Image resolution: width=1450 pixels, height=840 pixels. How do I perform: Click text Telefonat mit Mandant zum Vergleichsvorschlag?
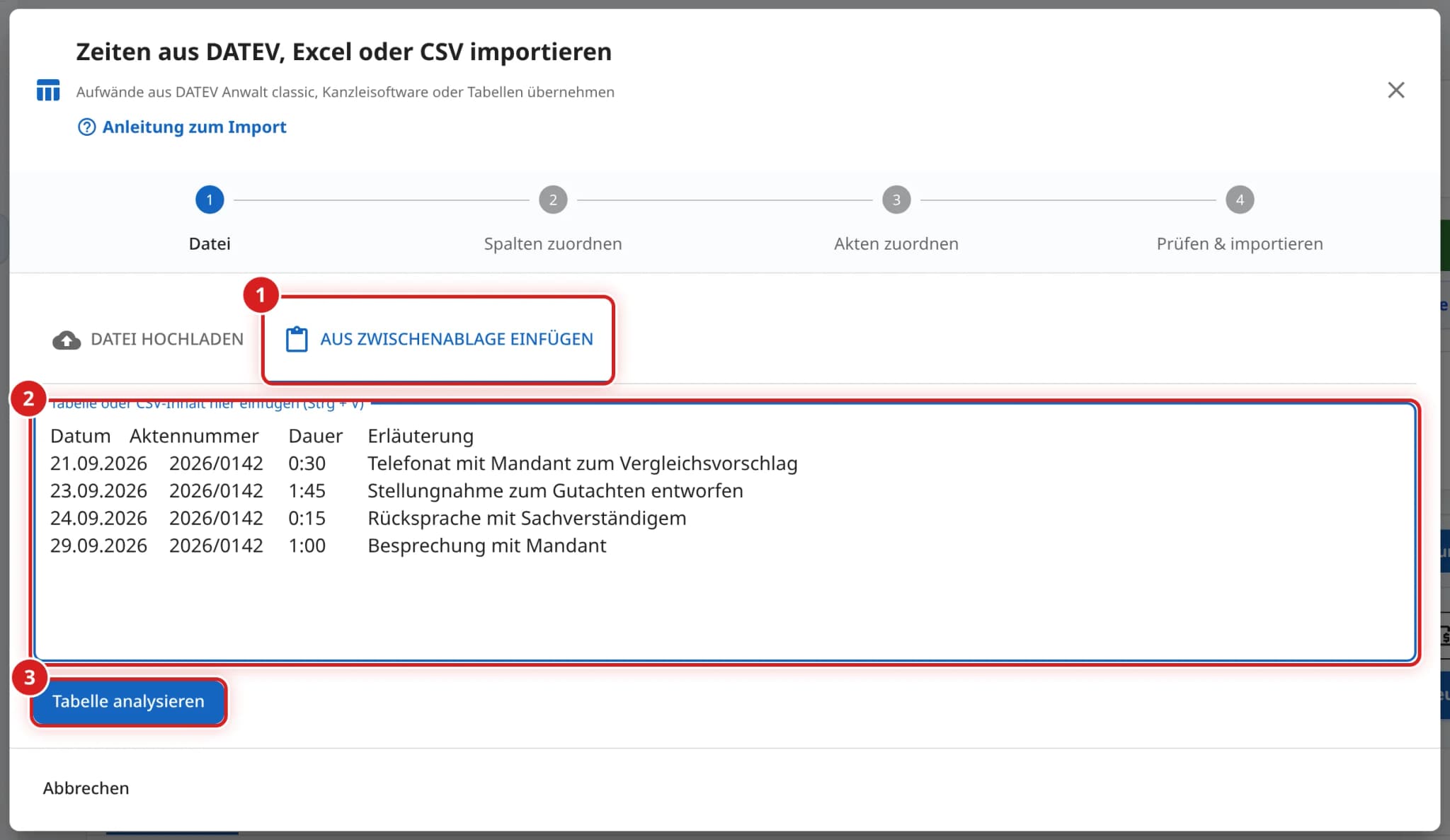[x=582, y=464]
